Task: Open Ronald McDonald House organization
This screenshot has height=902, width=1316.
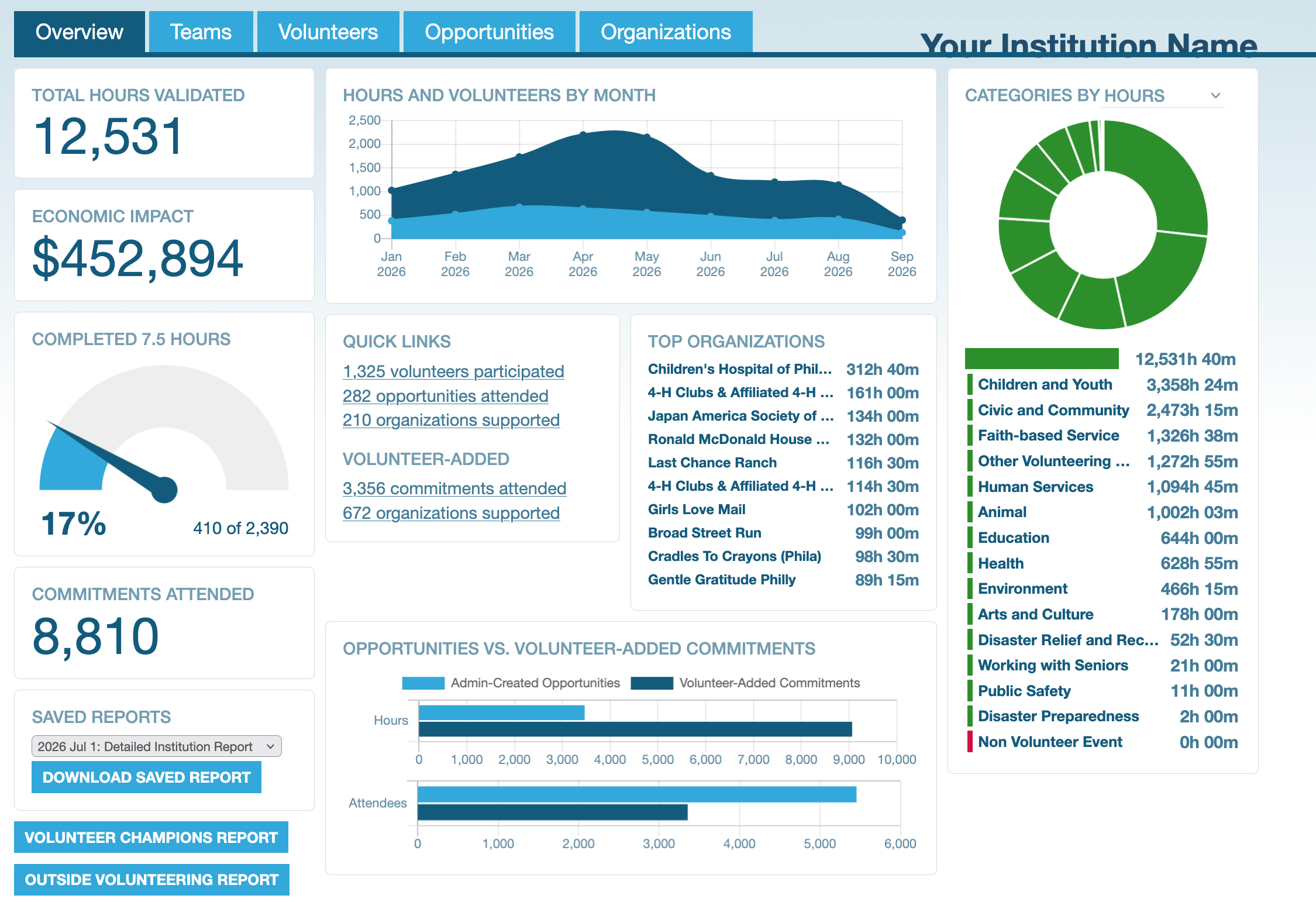Action: click(783, 439)
